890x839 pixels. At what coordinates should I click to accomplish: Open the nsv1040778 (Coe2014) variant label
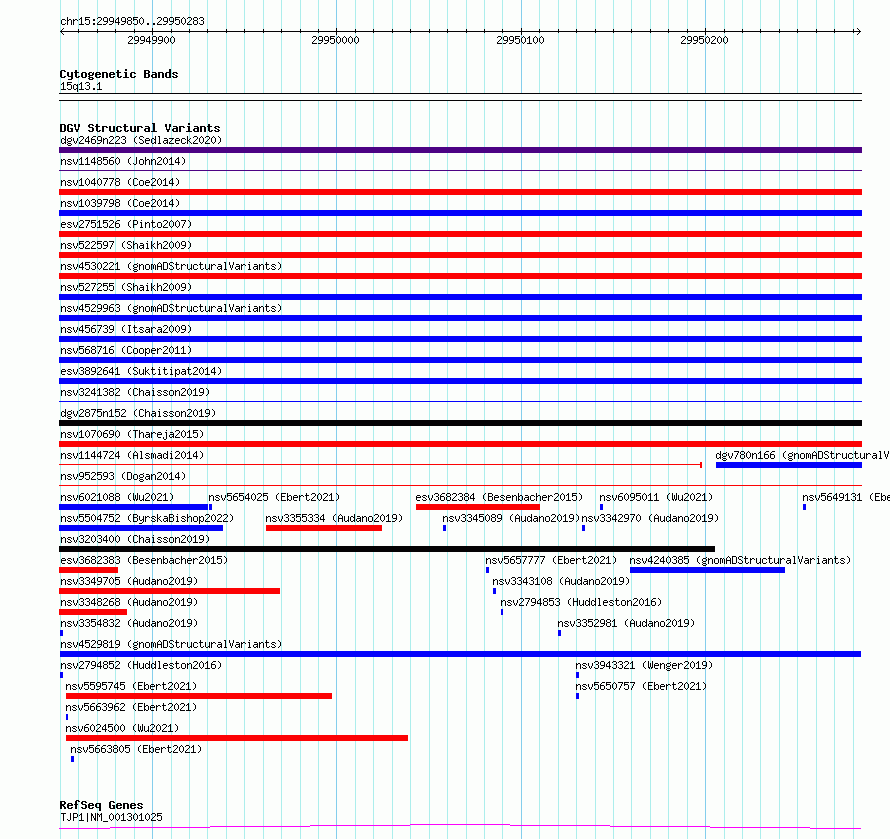(120, 182)
